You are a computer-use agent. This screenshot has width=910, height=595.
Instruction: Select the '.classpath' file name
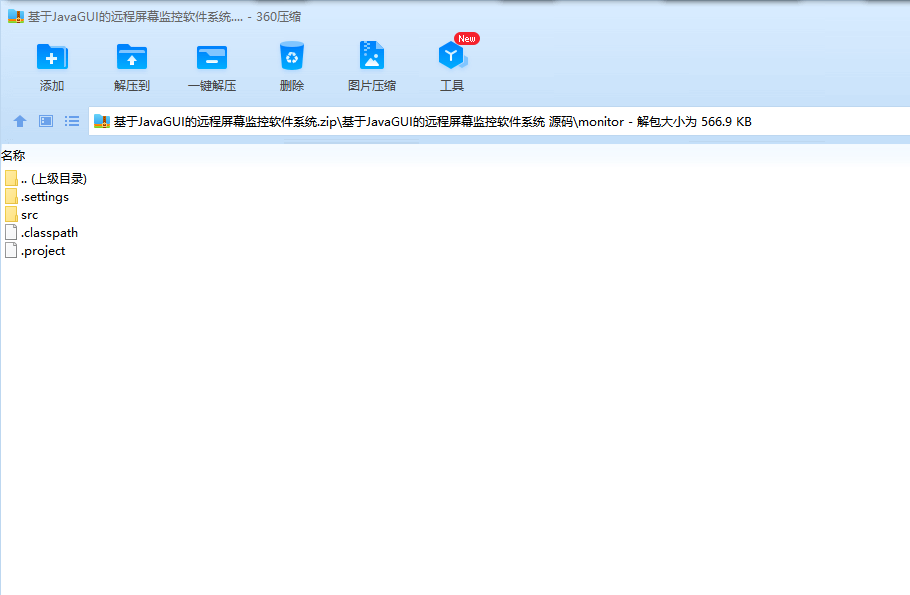pyautogui.click(x=49, y=233)
